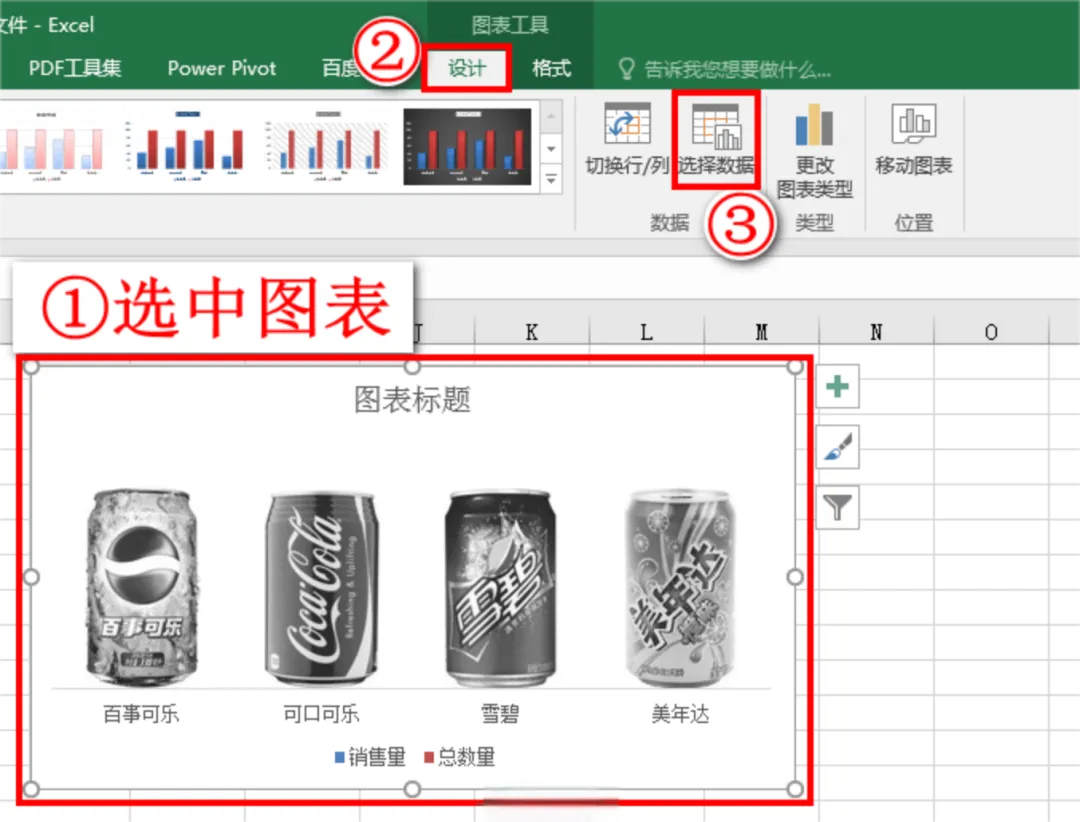Open chart filters funnel button
This screenshot has width=1080, height=822.
pyautogui.click(x=838, y=508)
